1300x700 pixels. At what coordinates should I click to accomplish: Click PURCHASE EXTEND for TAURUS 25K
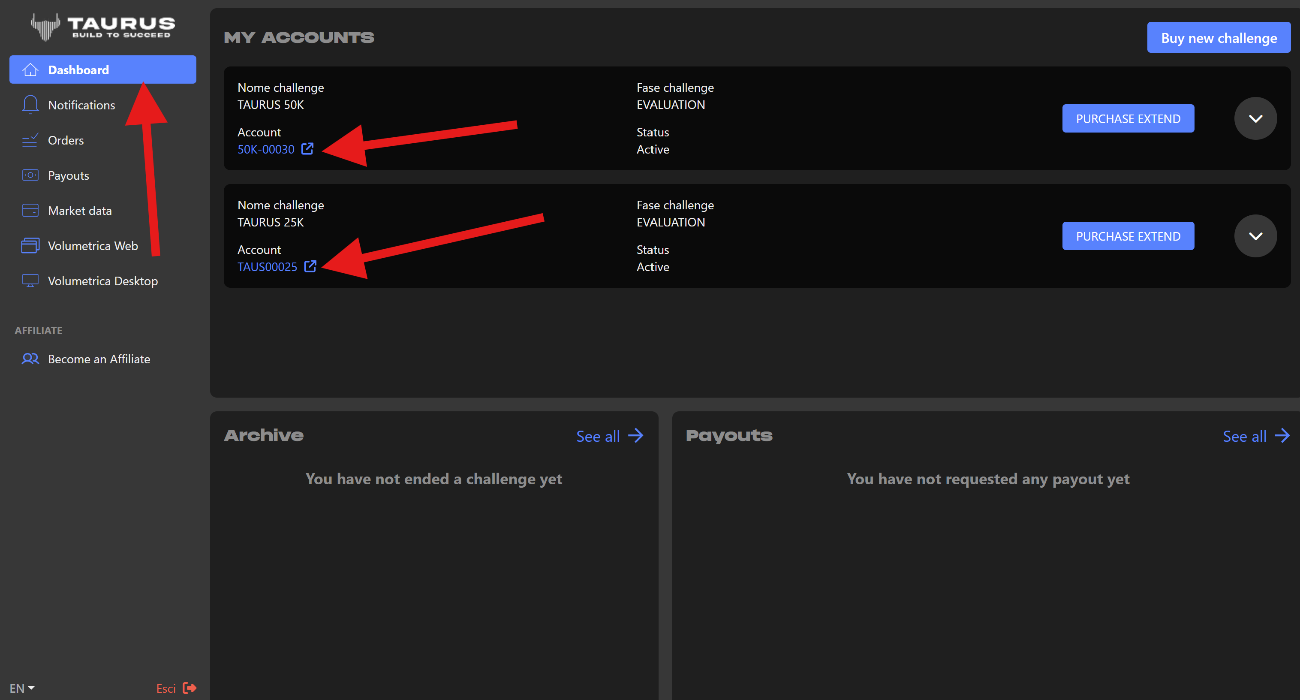(x=1128, y=236)
